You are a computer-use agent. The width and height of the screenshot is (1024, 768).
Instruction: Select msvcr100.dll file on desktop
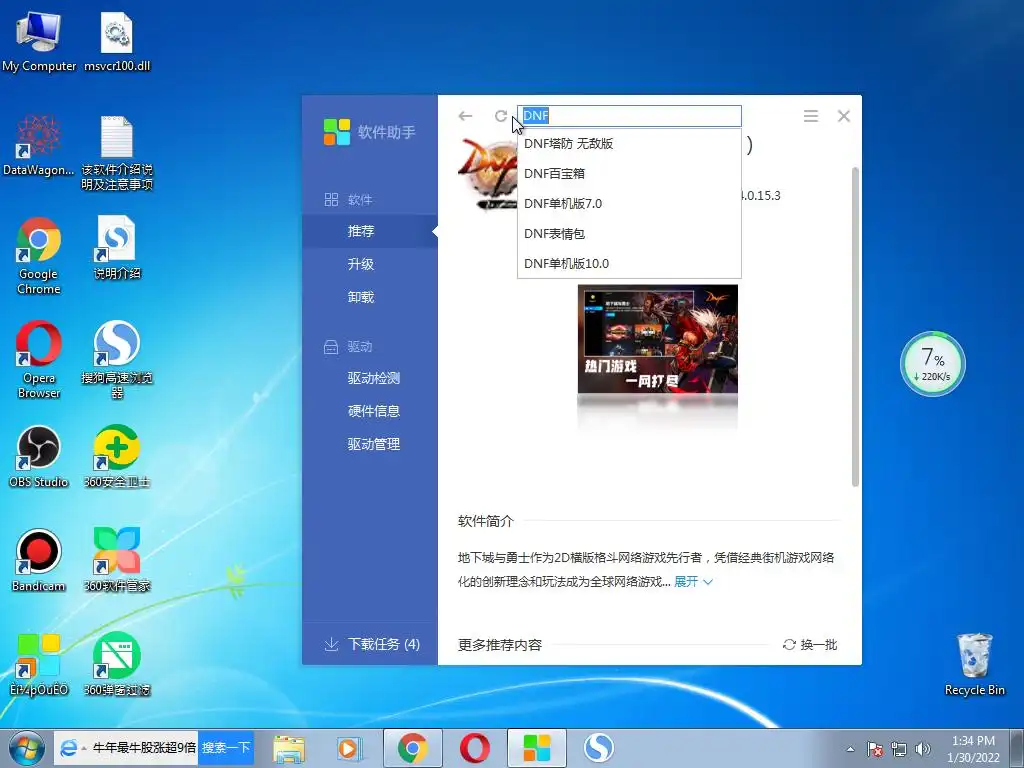click(117, 42)
